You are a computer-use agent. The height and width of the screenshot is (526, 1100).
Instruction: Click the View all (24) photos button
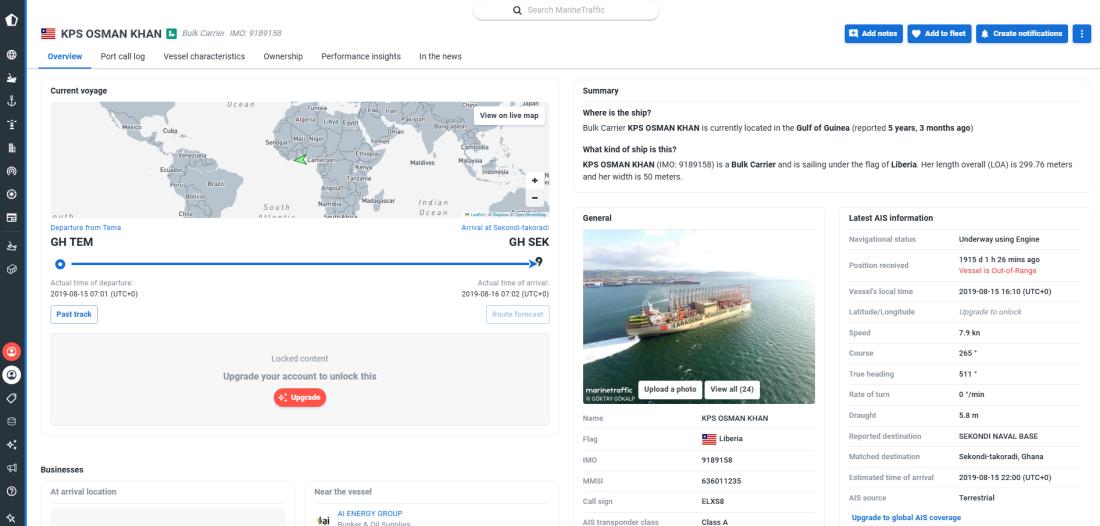732,389
